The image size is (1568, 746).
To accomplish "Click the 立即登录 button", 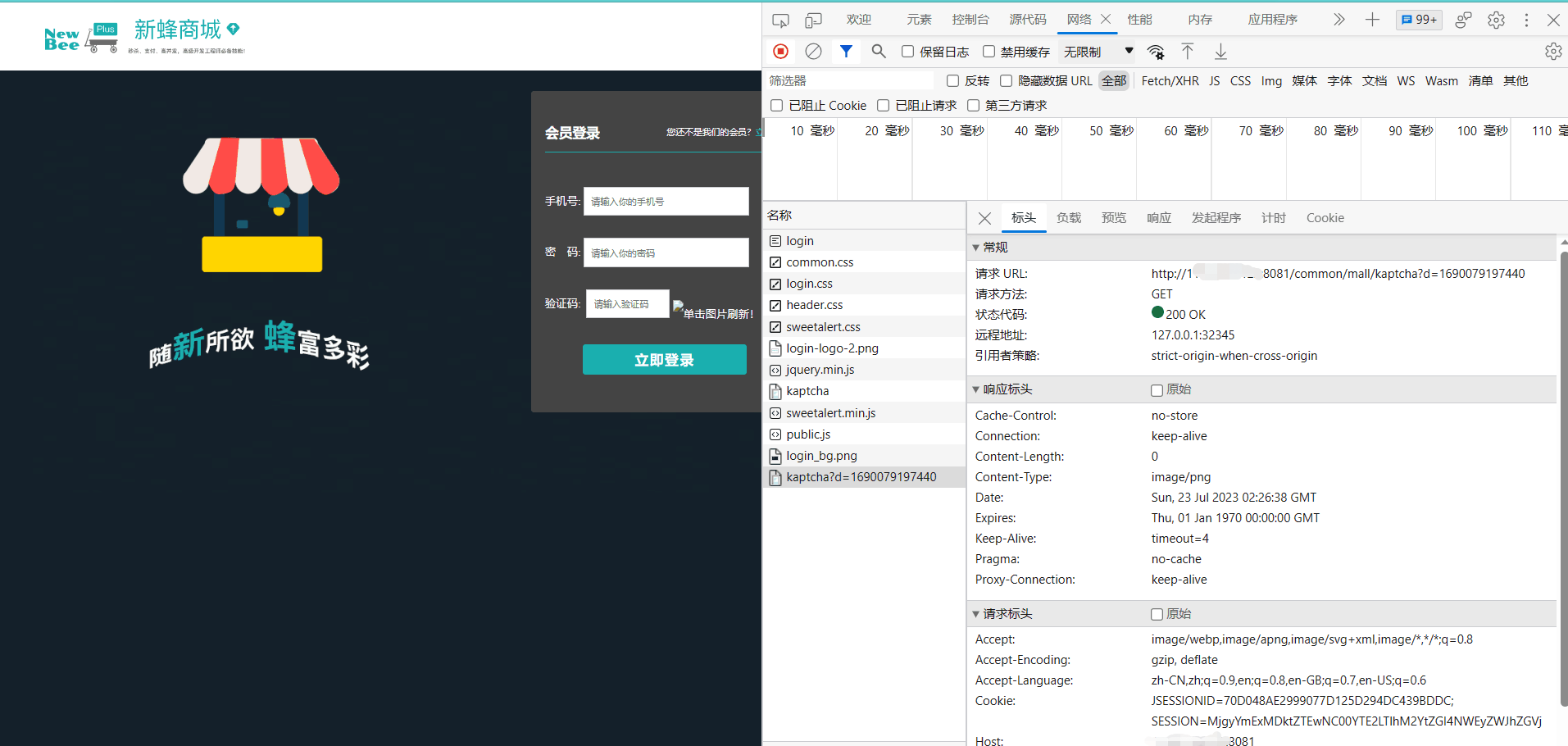I will [664, 359].
